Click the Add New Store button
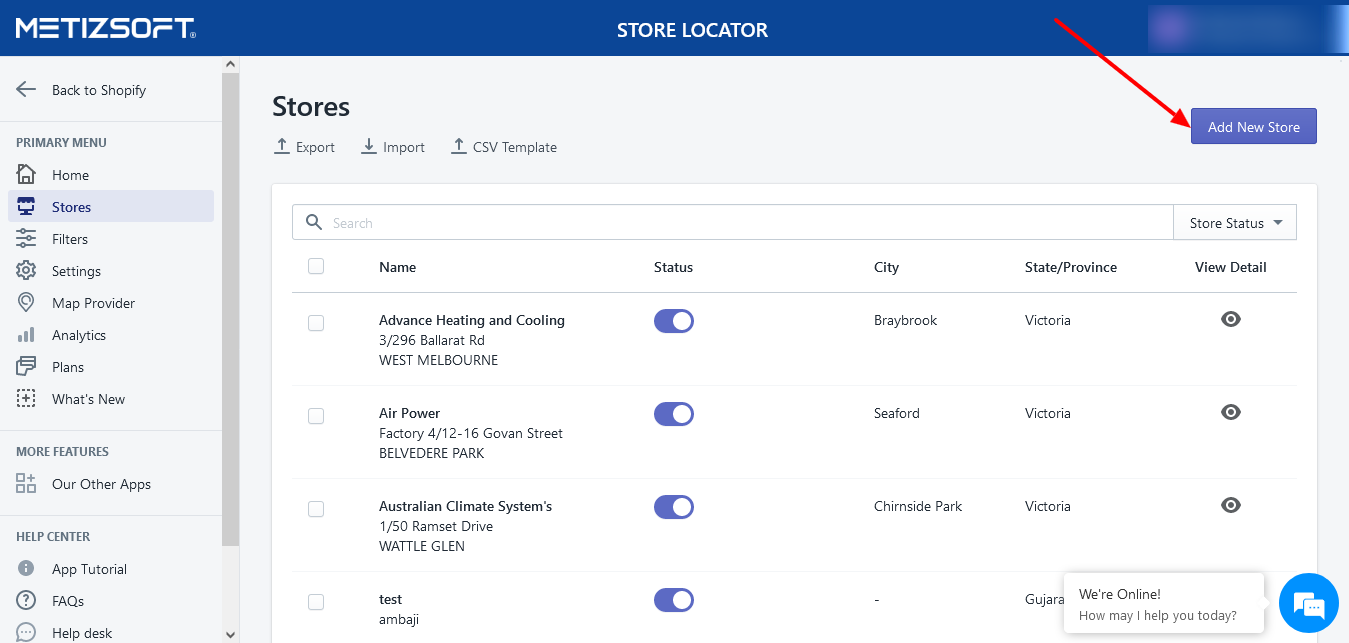Viewport: 1349px width, 643px height. click(1253, 127)
